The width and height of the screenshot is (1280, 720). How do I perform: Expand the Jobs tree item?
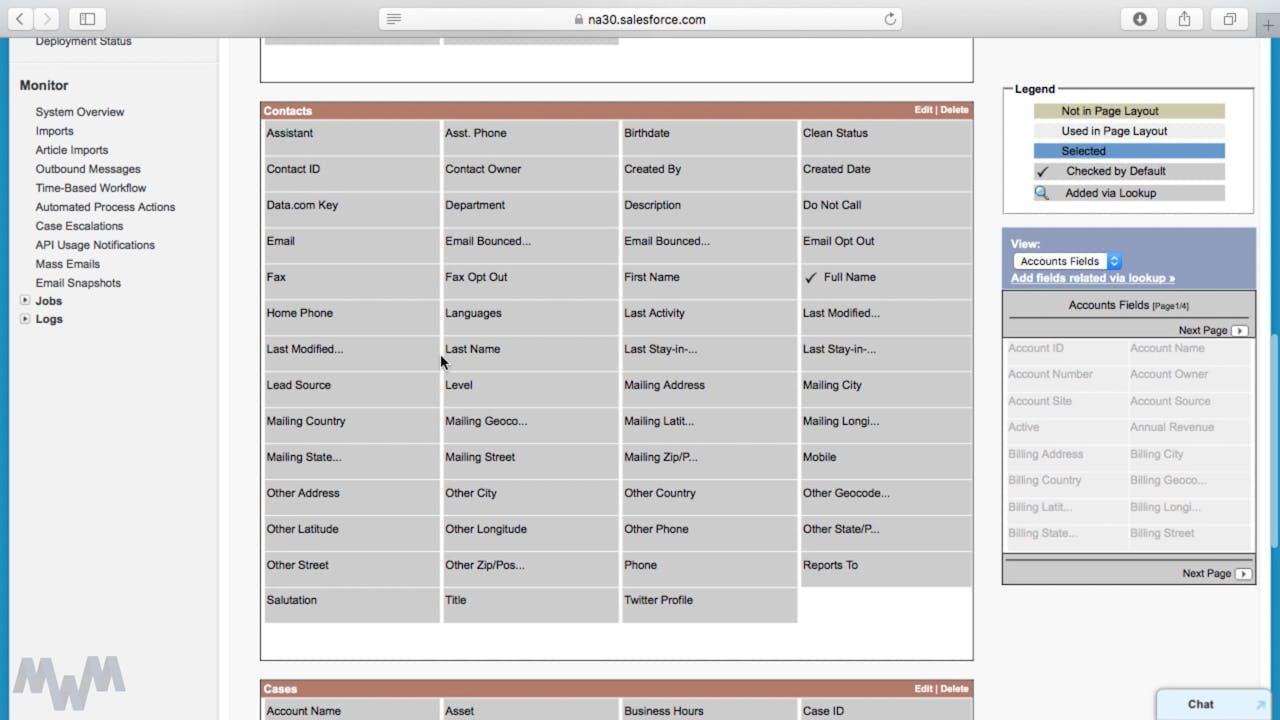(25, 301)
